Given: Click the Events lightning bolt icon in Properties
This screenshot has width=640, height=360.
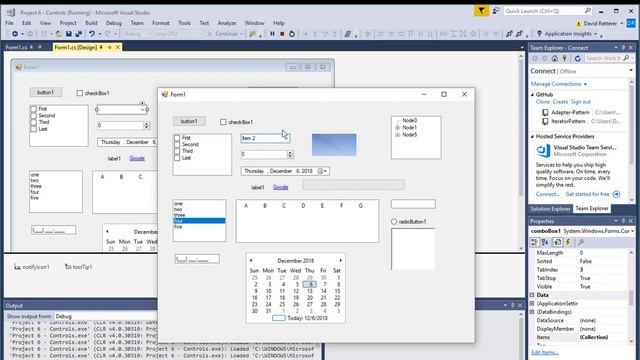Looking at the screenshot, I should [x=568, y=242].
